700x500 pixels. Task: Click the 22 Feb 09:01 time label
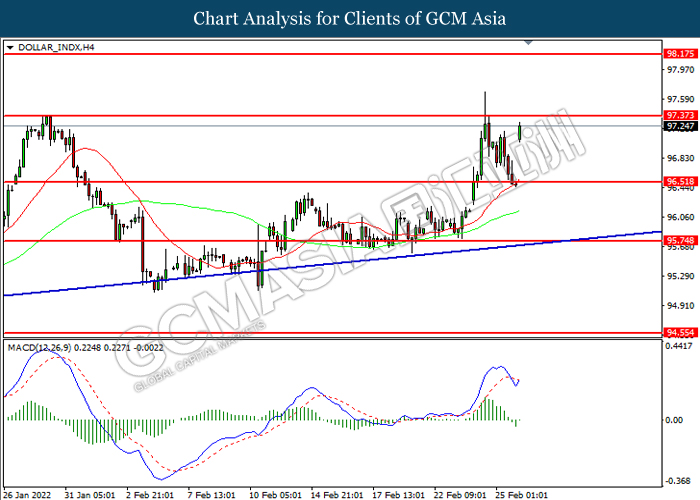click(x=460, y=495)
